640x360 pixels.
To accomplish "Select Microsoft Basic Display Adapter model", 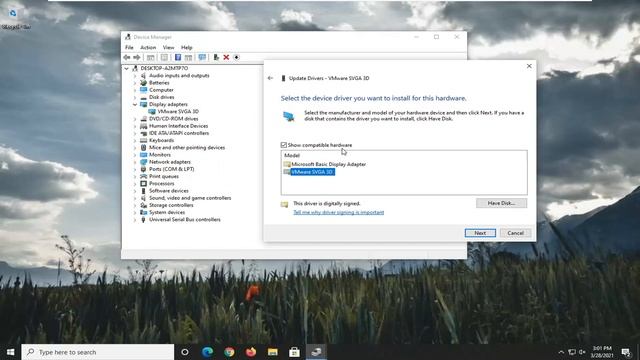I will [329, 164].
